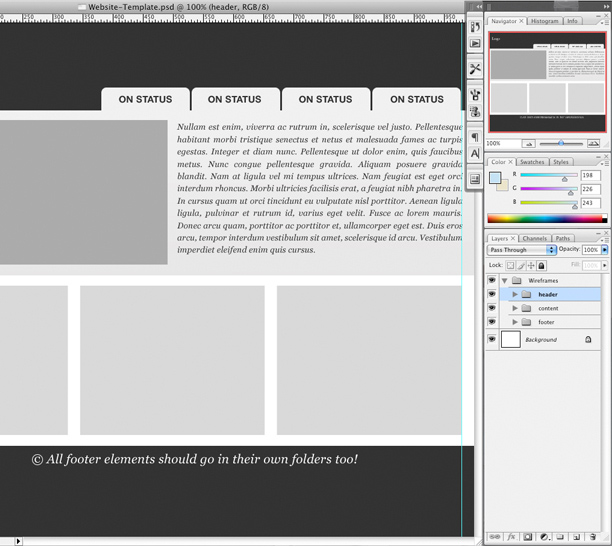Toggle lock position

pos(531,265)
